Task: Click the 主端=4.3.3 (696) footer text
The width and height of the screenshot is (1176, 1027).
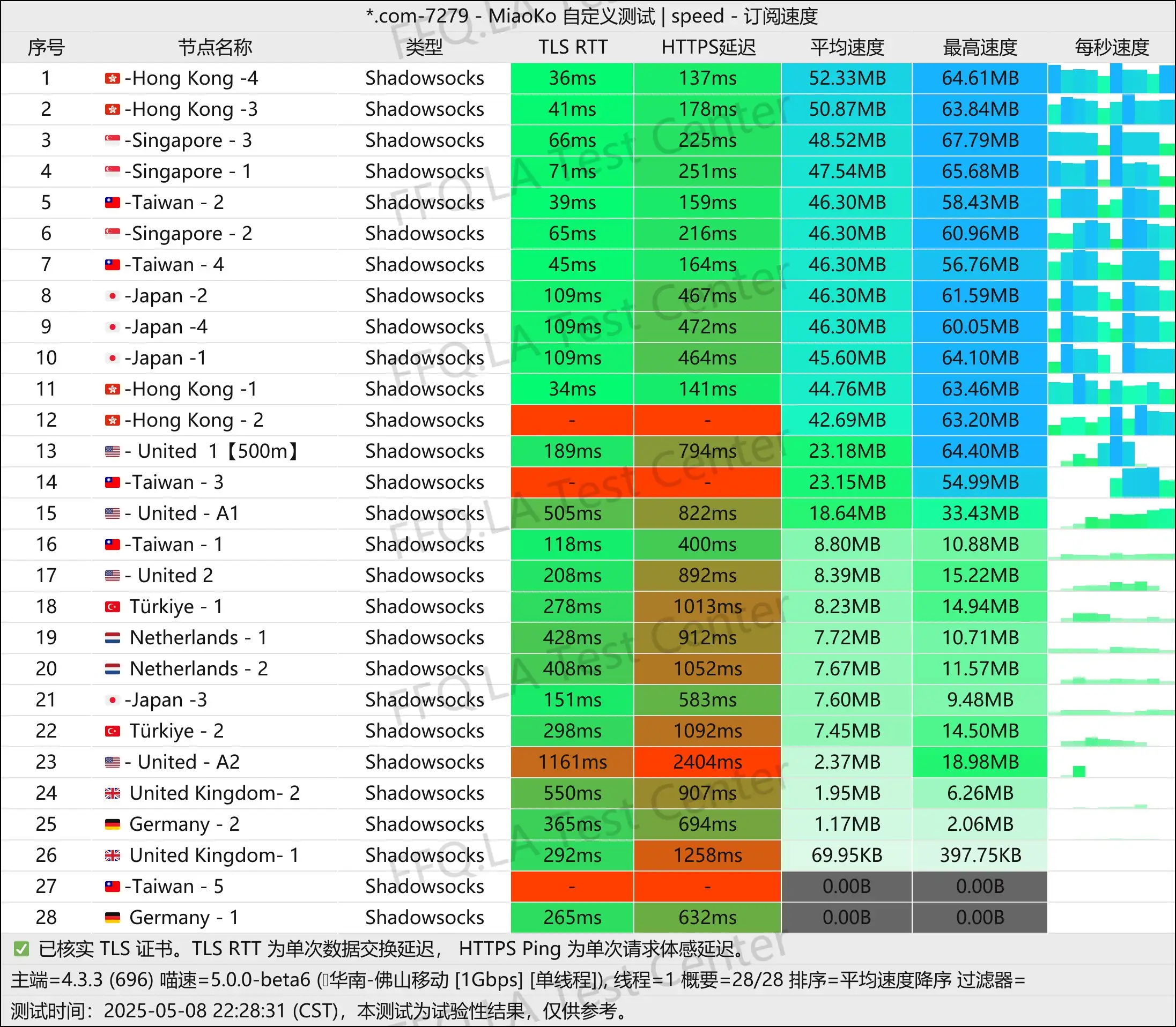Action: coord(82,979)
